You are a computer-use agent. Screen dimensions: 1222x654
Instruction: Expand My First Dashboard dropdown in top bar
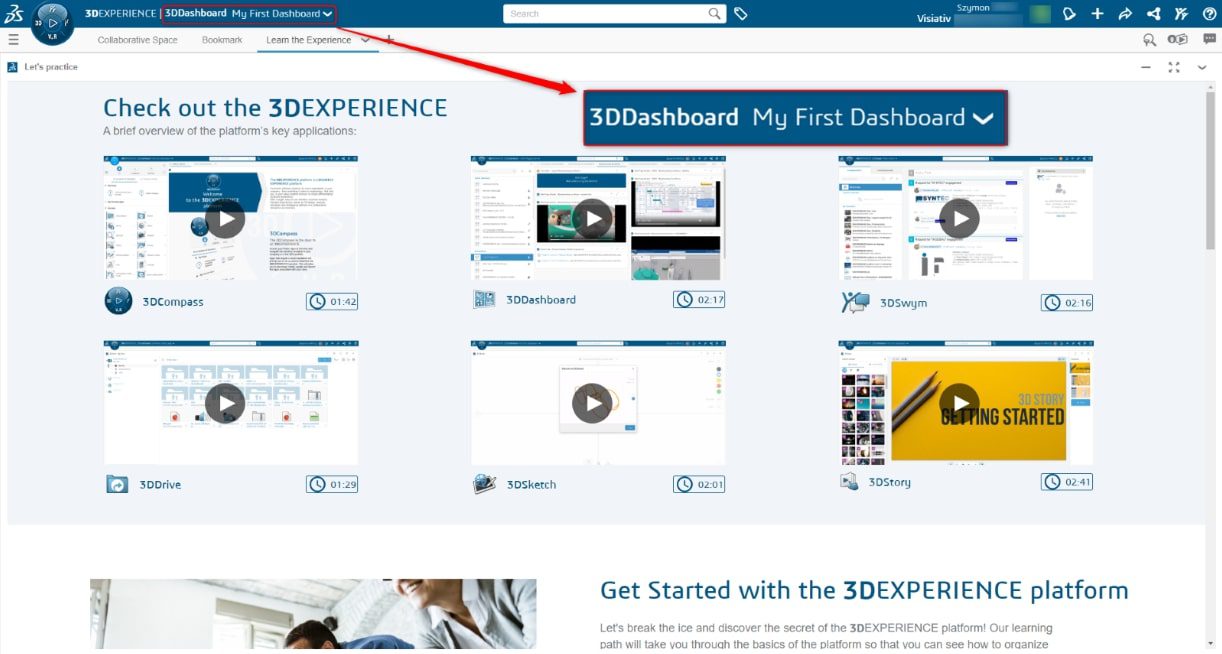point(328,14)
